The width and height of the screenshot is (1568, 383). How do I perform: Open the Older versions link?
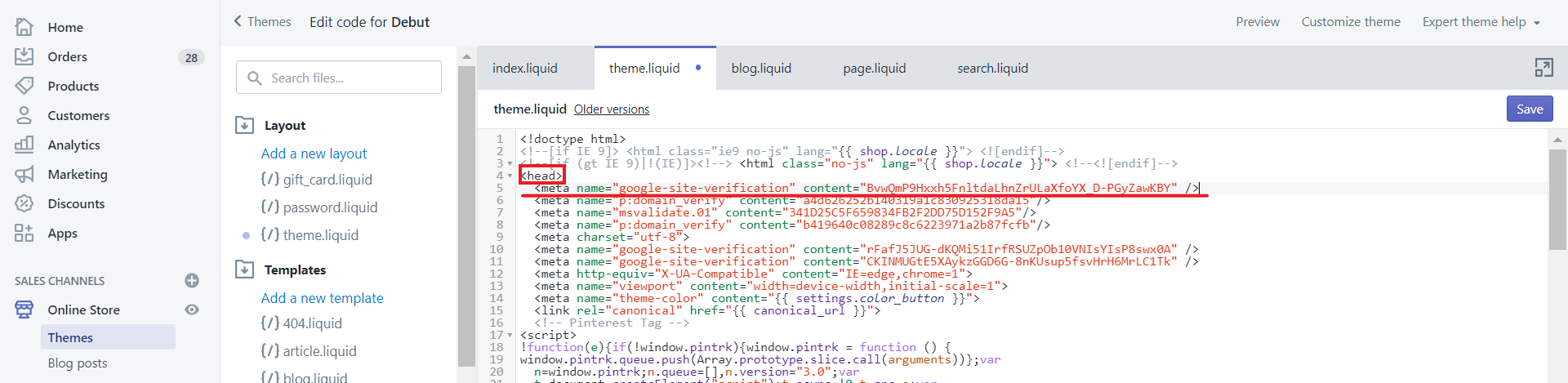click(x=611, y=109)
